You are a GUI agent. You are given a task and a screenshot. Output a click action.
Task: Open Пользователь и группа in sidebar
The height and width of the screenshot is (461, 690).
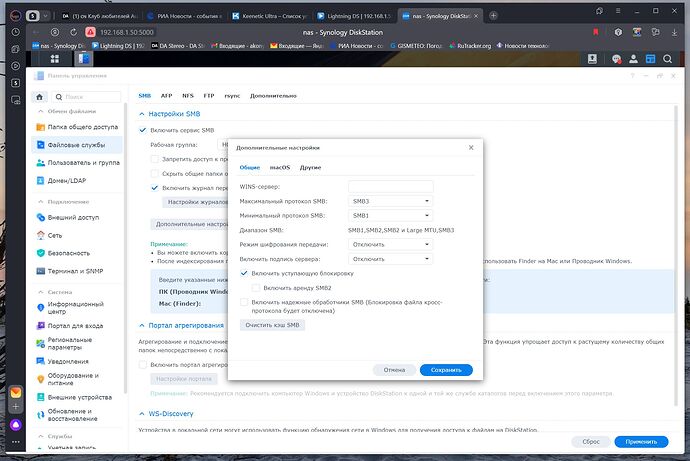point(77,163)
